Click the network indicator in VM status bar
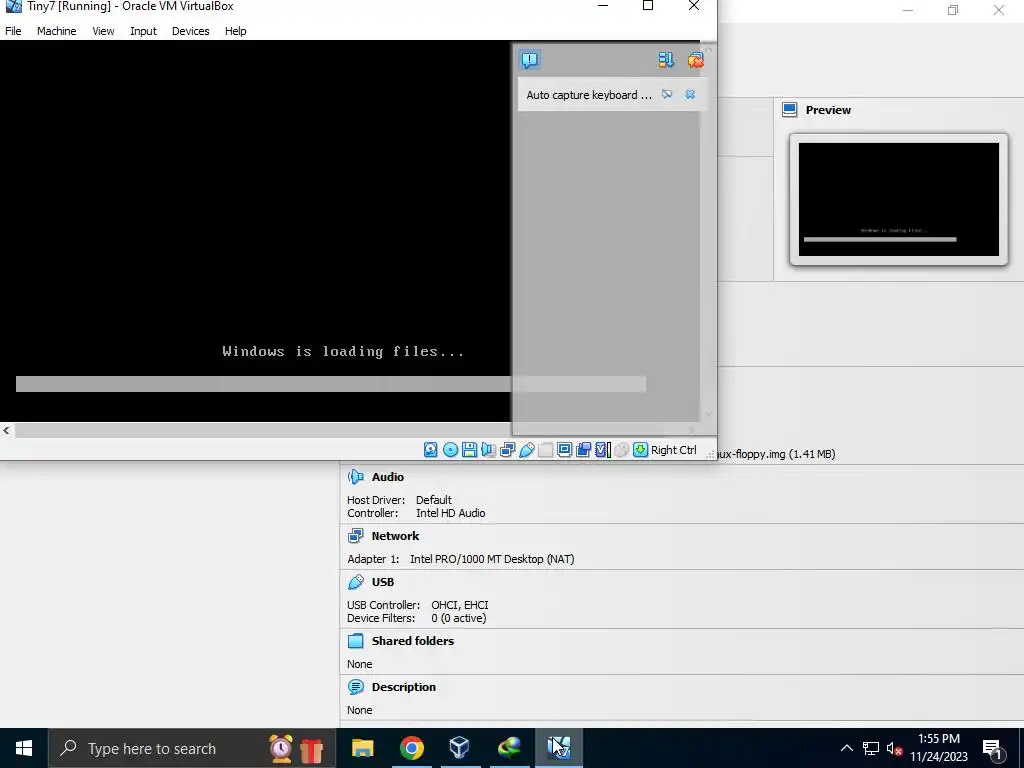 point(507,449)
